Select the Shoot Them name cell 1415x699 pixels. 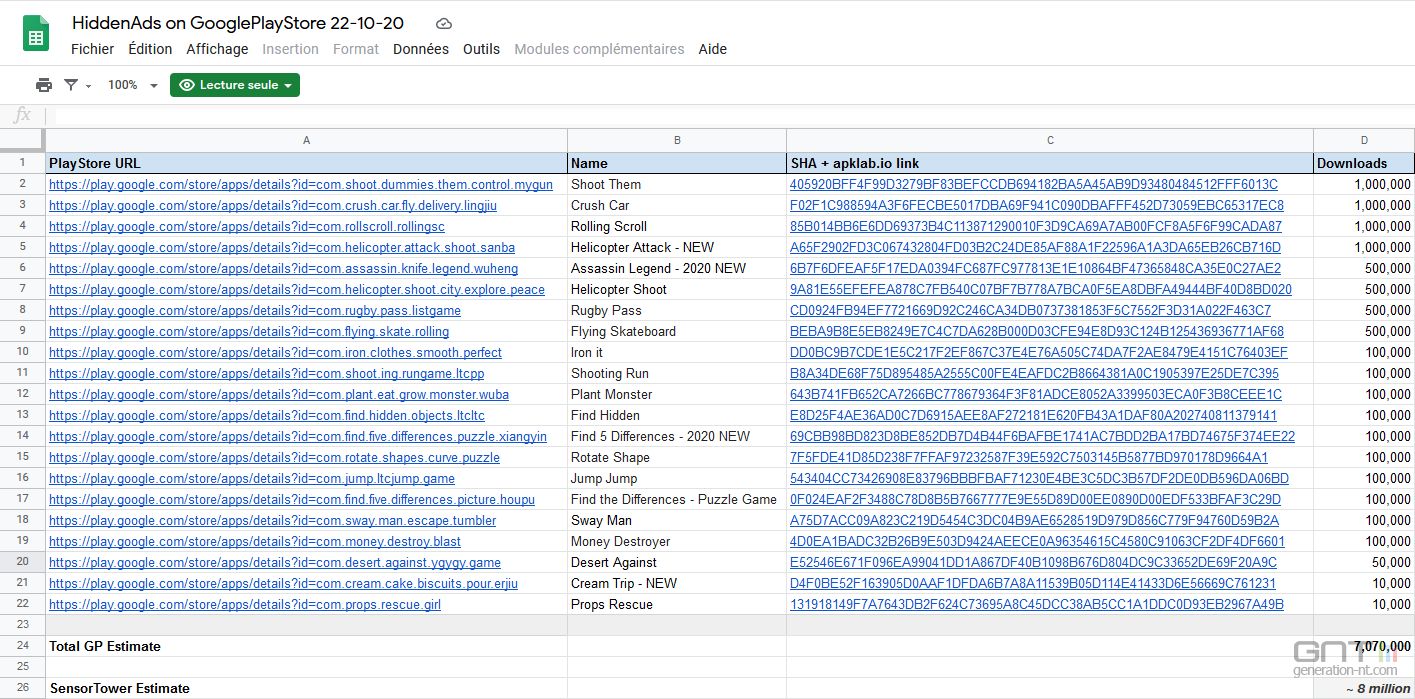(x=677, y=184)
